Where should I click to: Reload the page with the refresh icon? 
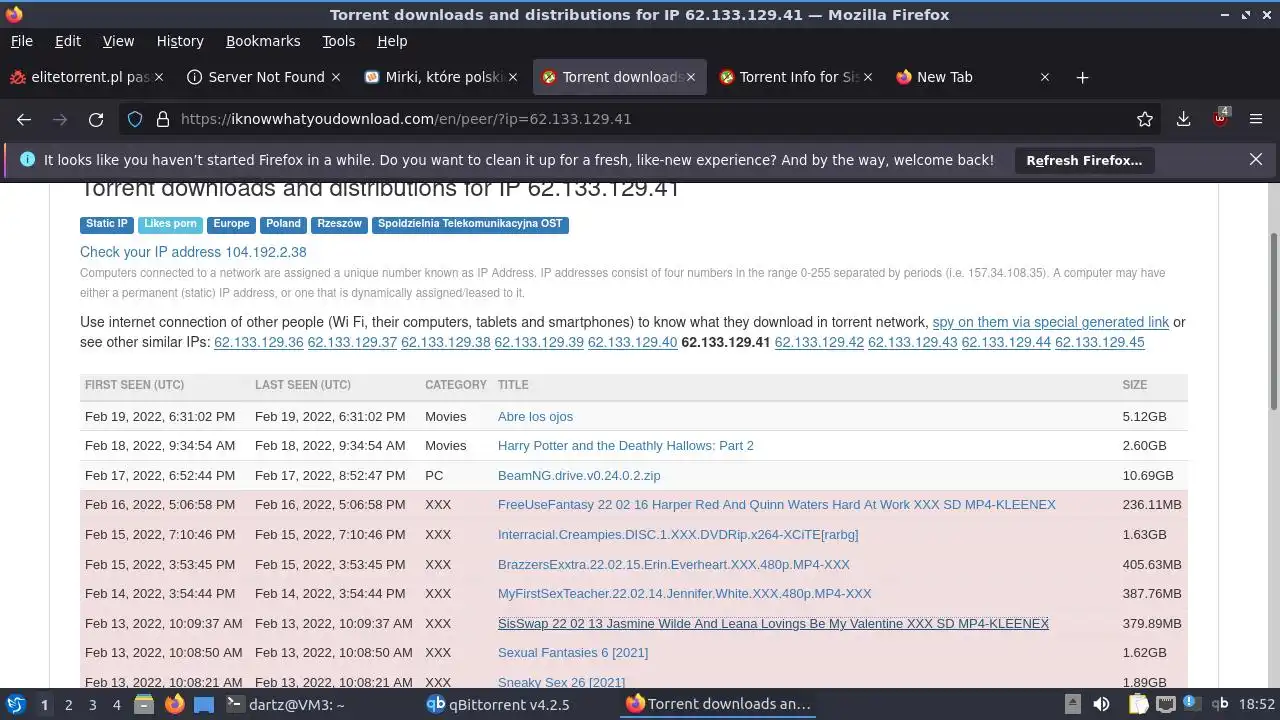pyautogui.click(x=96, y=119)
